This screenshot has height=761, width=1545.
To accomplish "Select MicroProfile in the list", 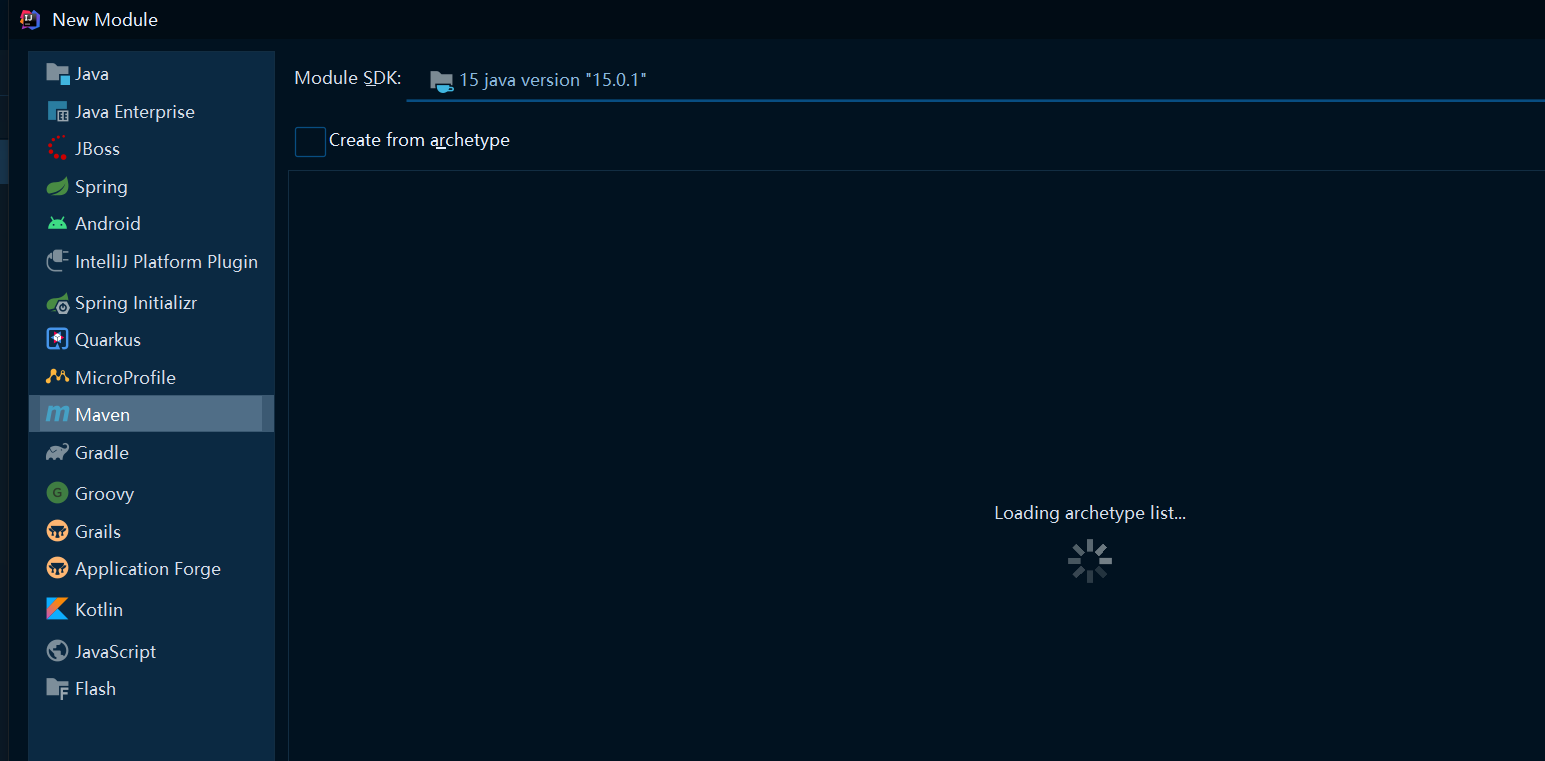I will (152, 377).
